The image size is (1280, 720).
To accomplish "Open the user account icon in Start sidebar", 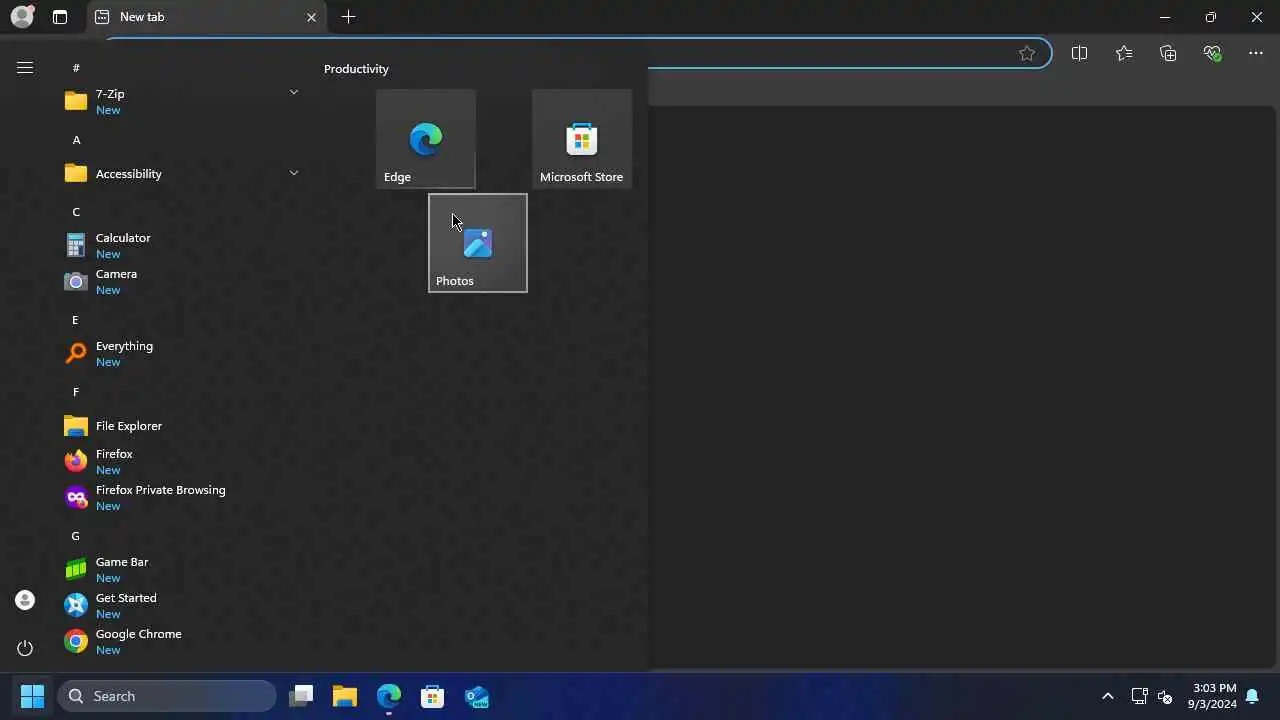I will coord(25,600).
